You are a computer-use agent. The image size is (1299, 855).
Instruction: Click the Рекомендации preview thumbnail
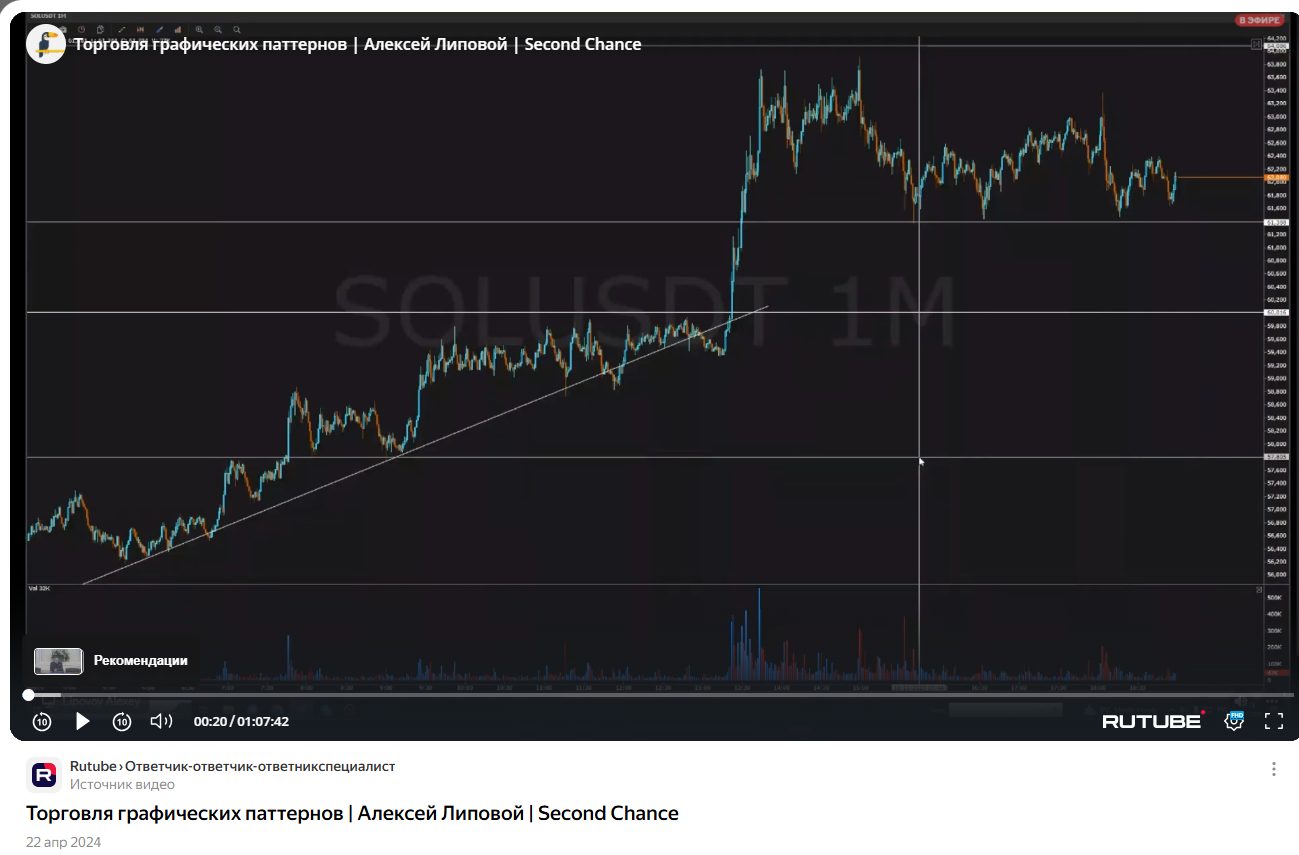tap(58, 661)
